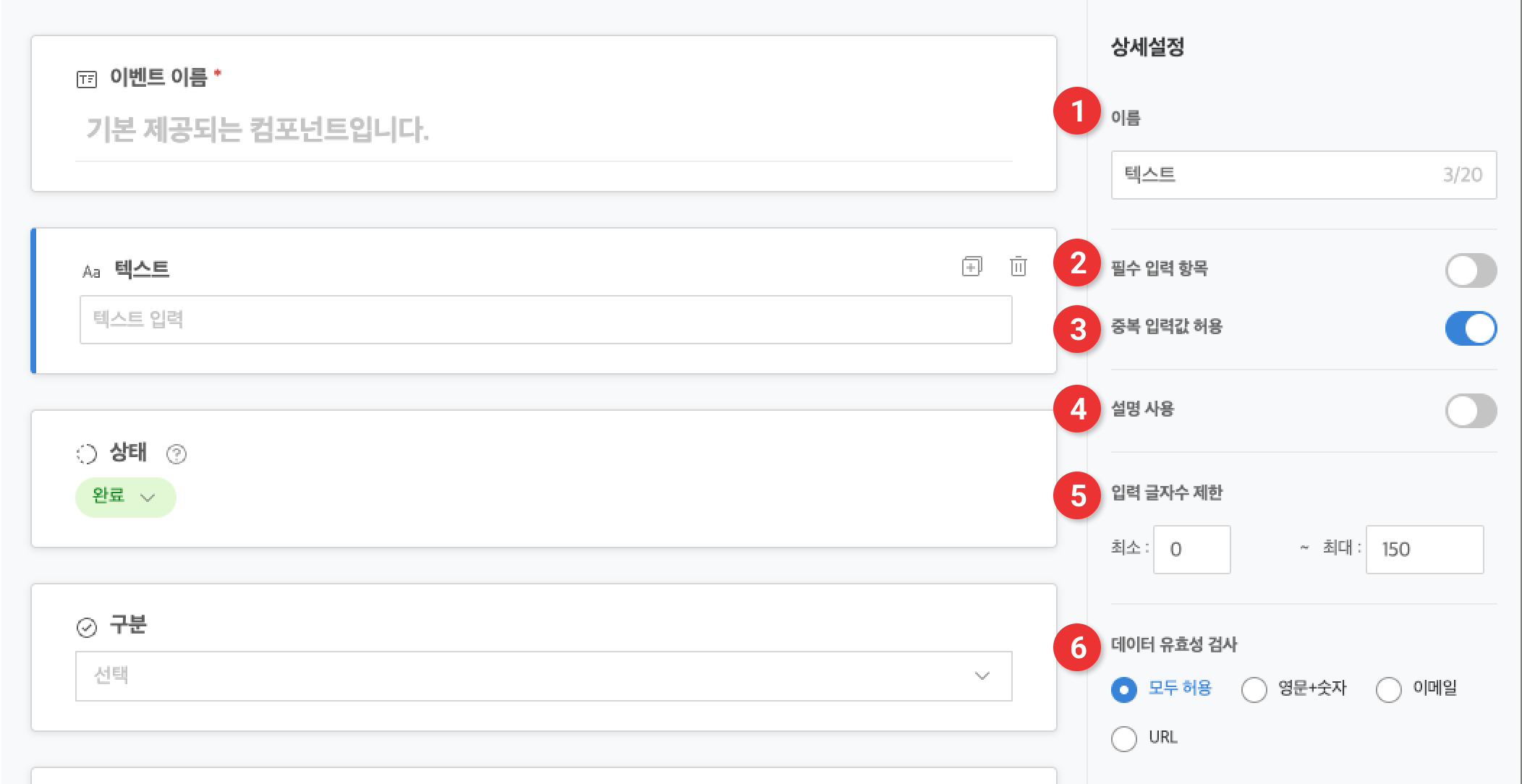Choose the 이메일 validation radio button
1522x784 pixels.
click(1389, 689)
